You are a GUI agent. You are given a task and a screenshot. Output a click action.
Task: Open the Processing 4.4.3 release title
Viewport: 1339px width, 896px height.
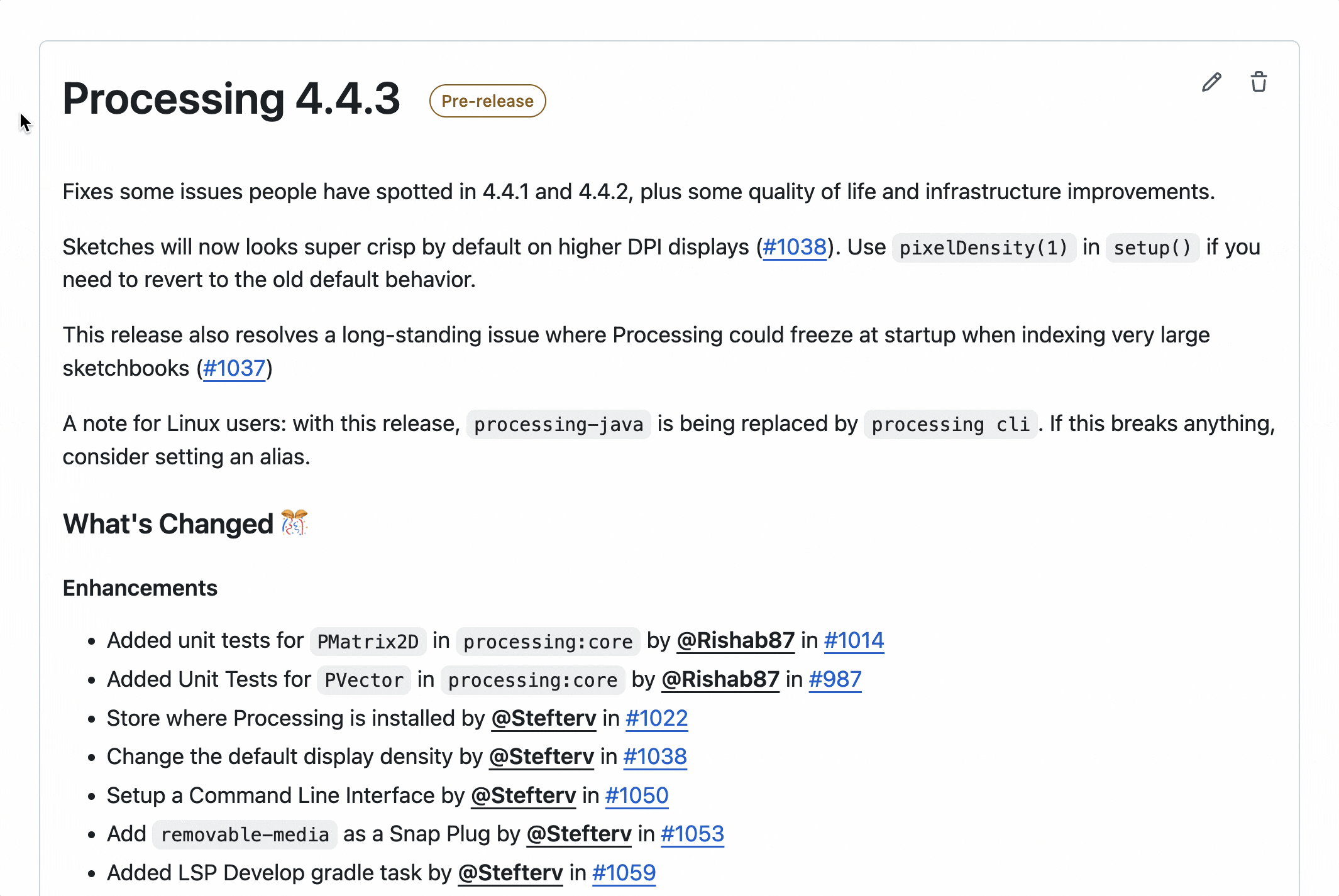(x=231, y=99)
